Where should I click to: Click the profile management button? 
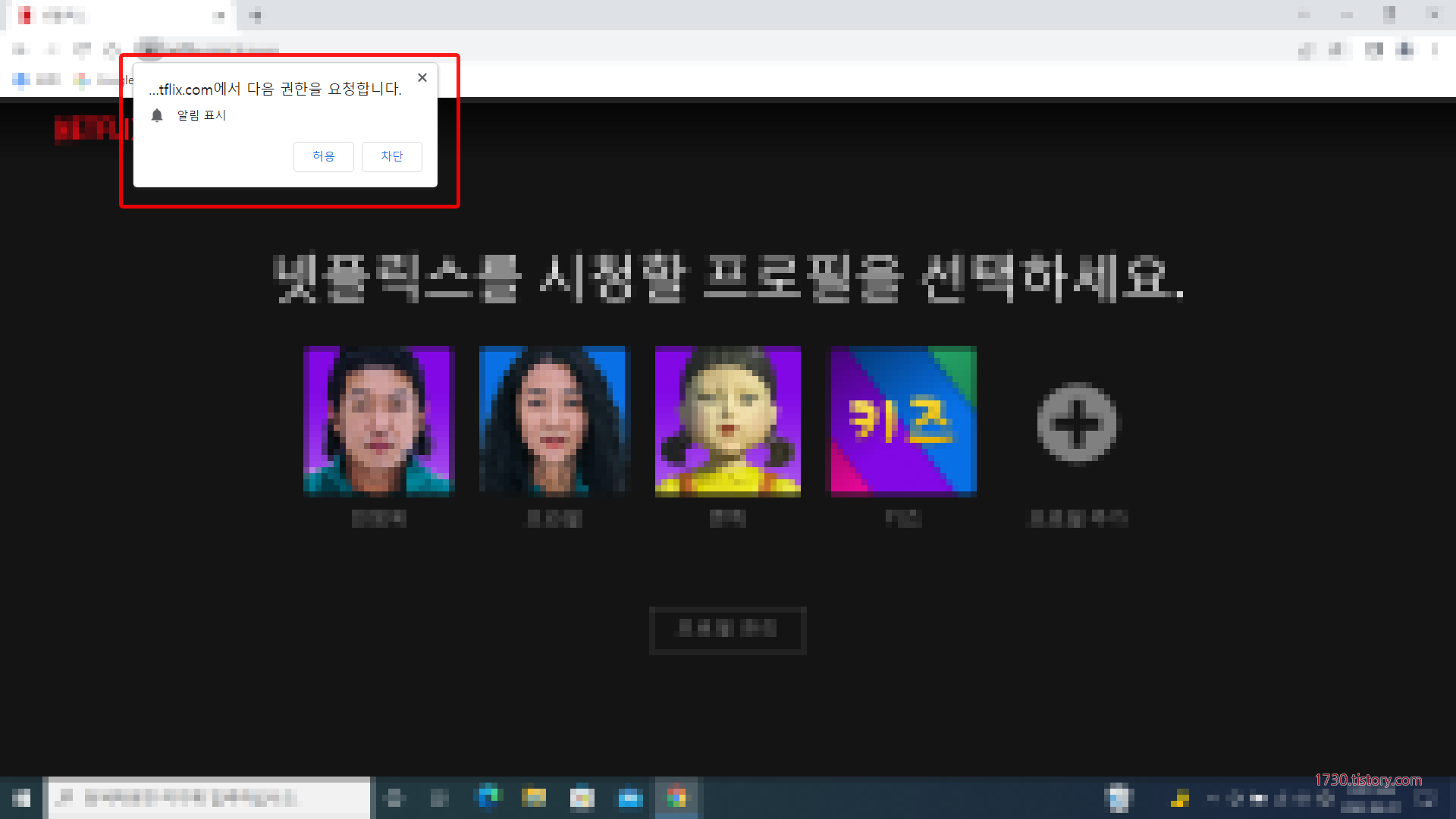pos(727,629)
